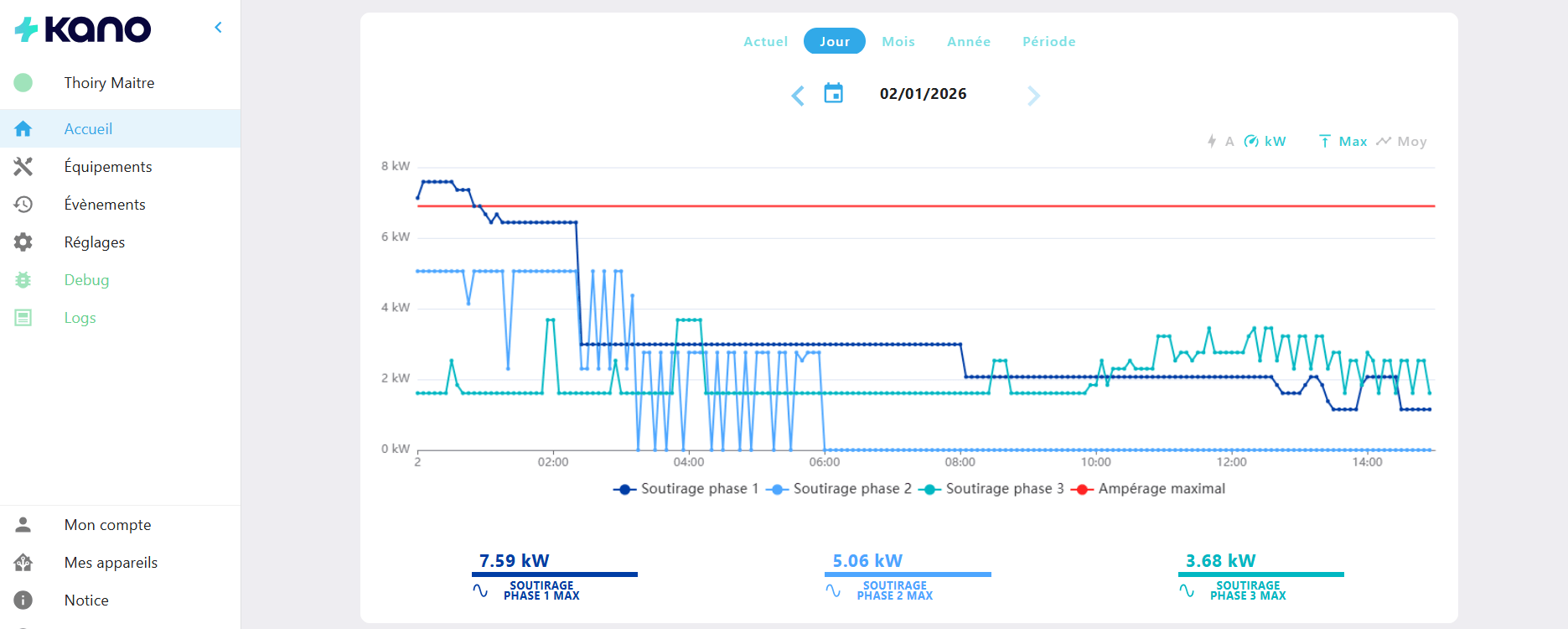
Task: Select the Année tab
Action: [968, 41]
